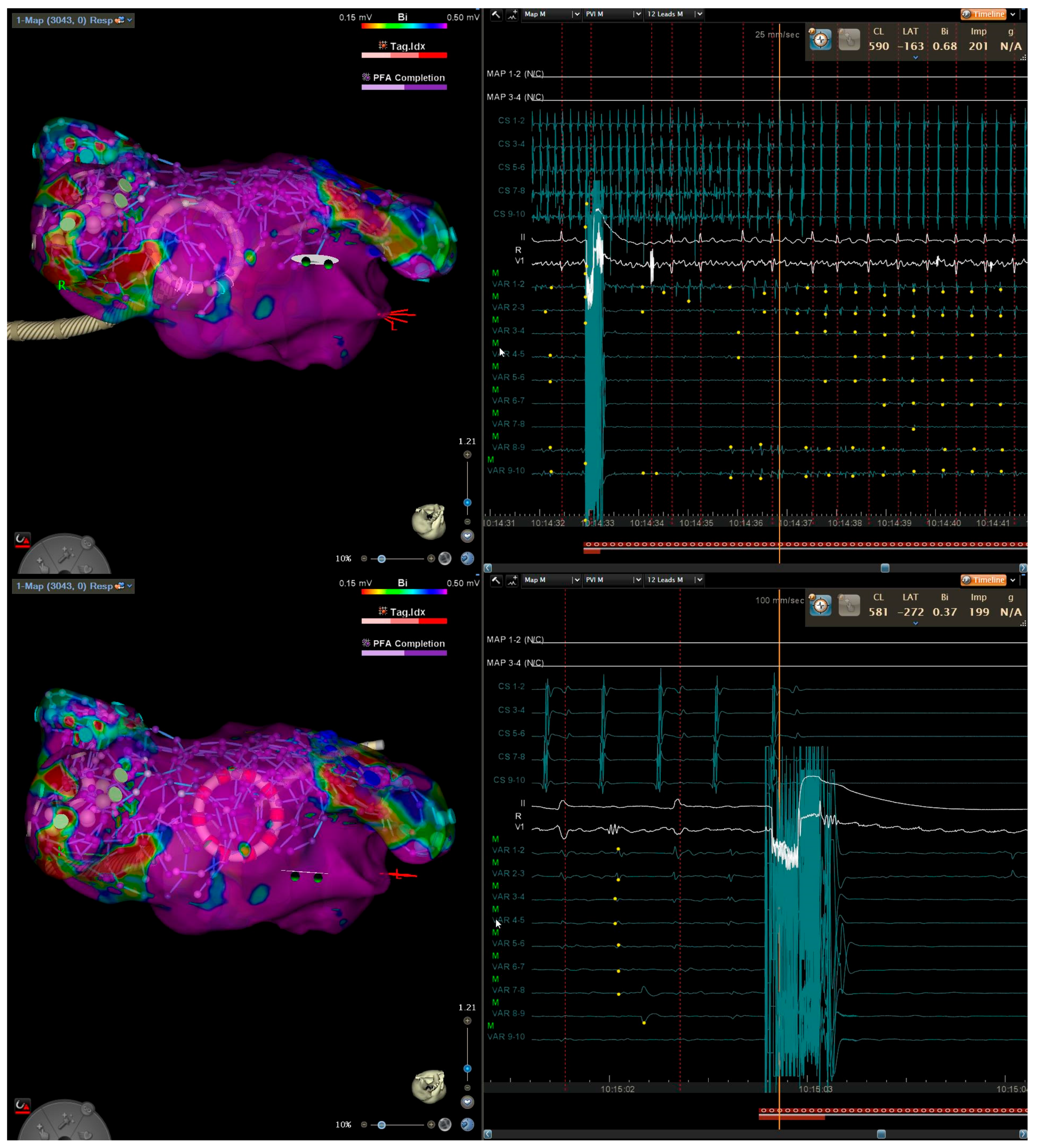Toggle the Timeline display in the upper signal panel
The height and width of the screenshot is (1148, 1037).
click(x=985, y=14)
